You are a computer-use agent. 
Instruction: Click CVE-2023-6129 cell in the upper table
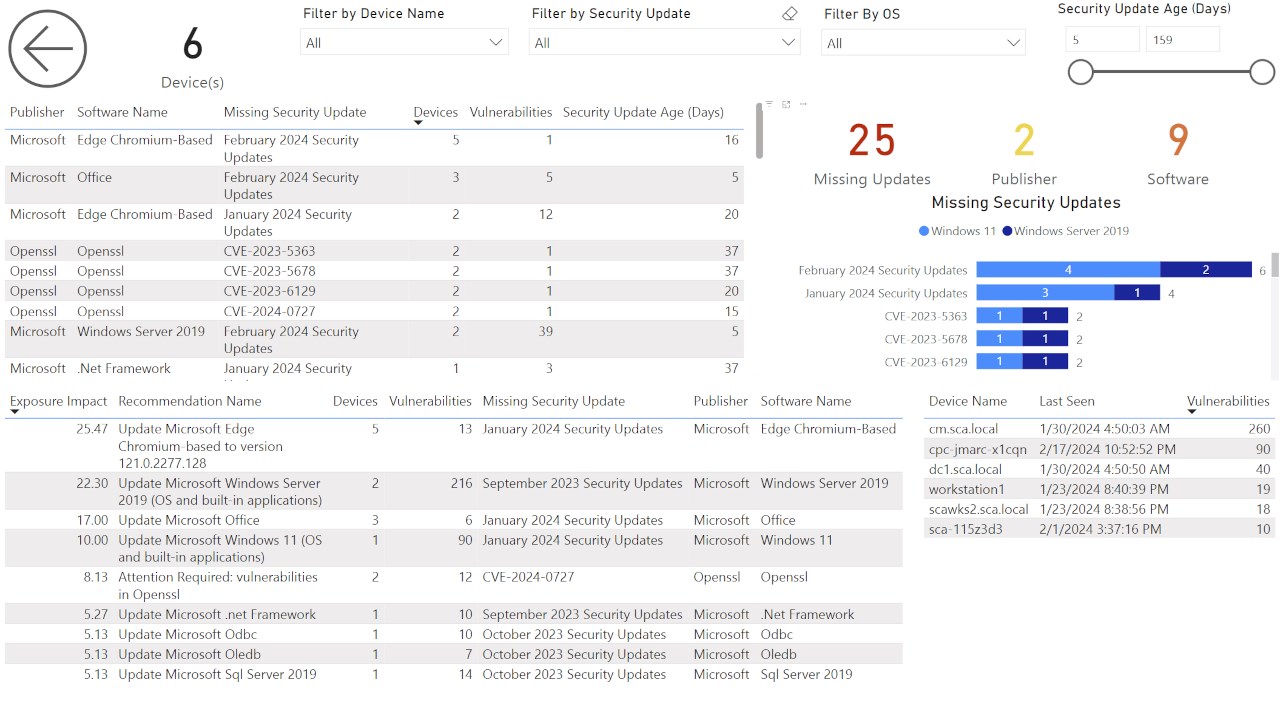pos(269,291)
